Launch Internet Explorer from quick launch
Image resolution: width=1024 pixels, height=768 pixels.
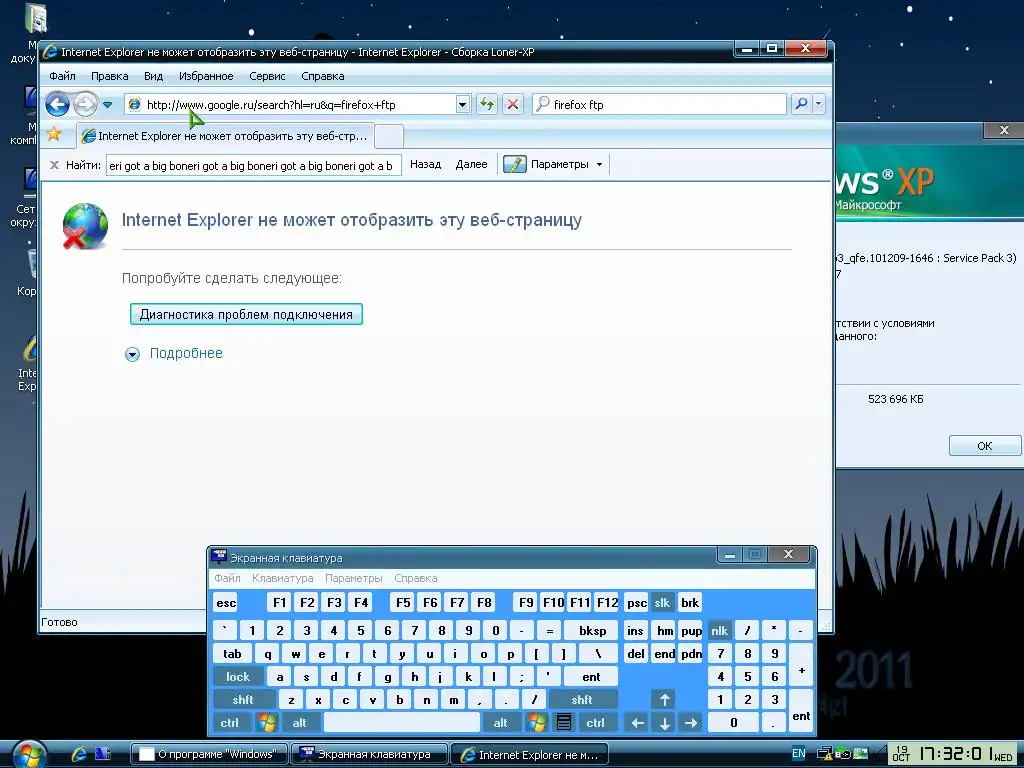(79, 754)
